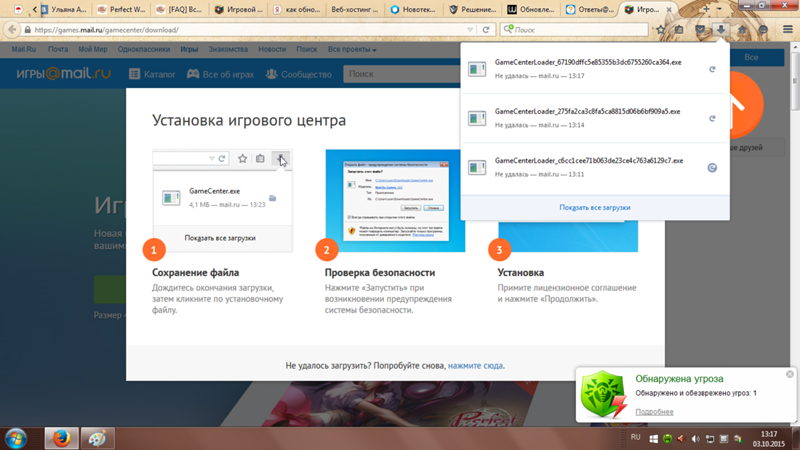Click the Dr.Web spider tray icon

(667, 439)
